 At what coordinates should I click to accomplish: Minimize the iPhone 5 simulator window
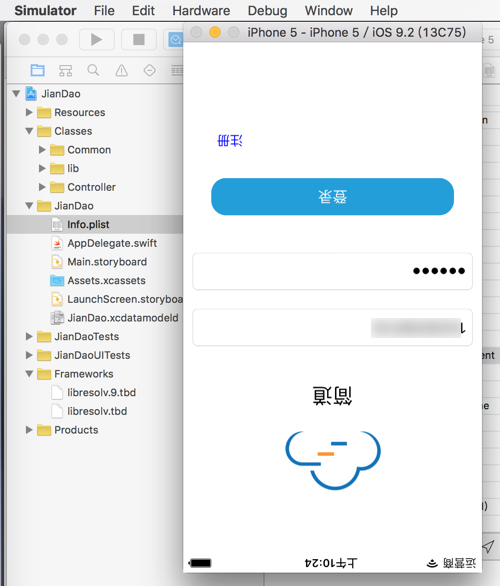pos(215,32)
